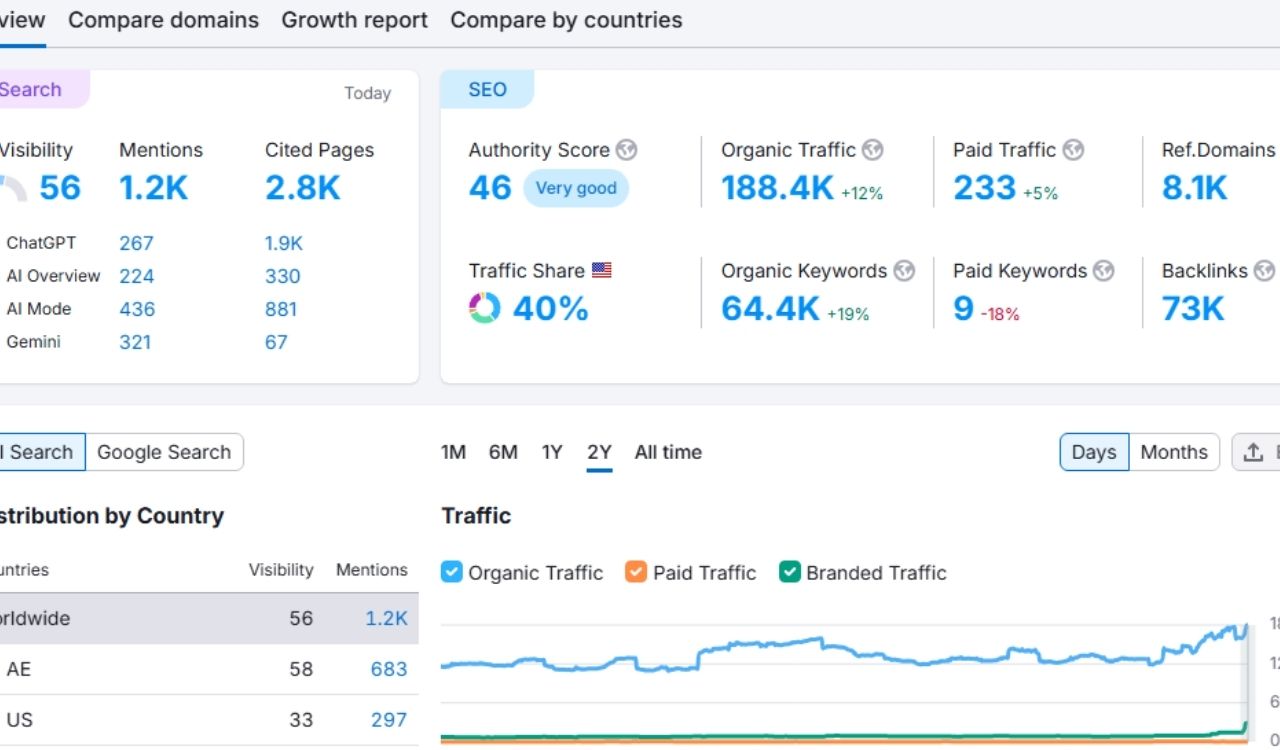The image size is (1280, 750).
Task: Open Compare by countries tab
Action: click(x=566, y=20)
